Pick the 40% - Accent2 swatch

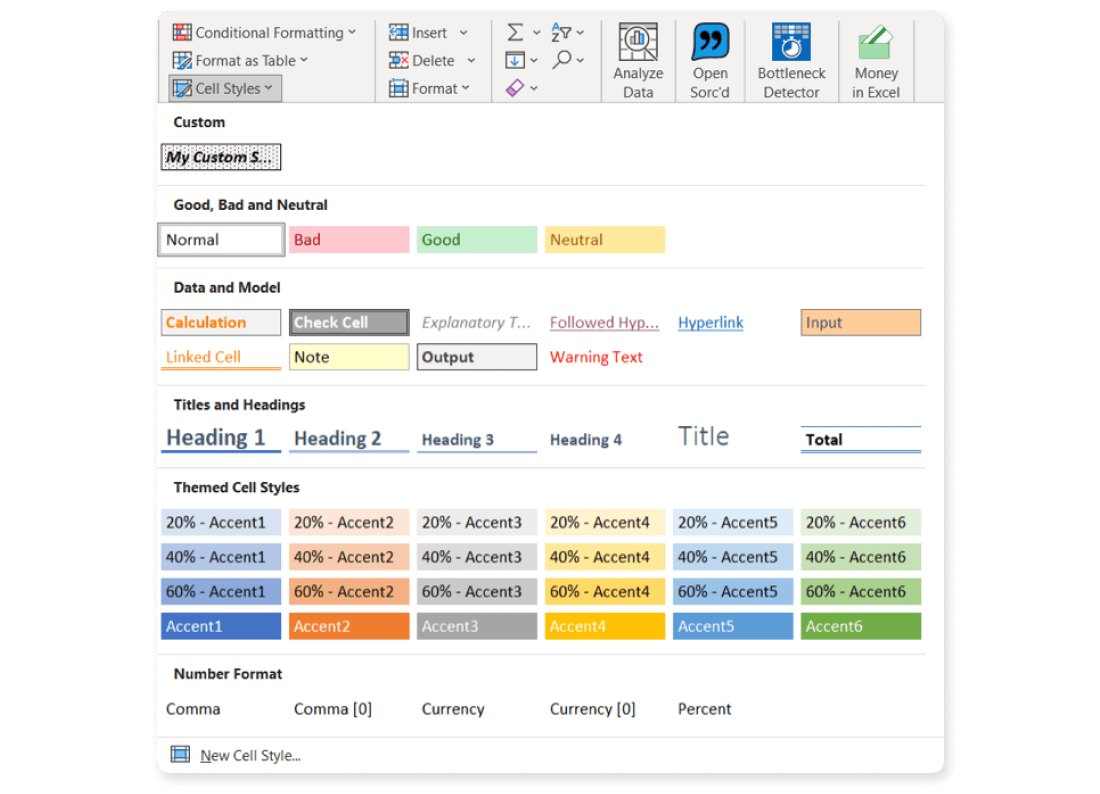(349, 557)
